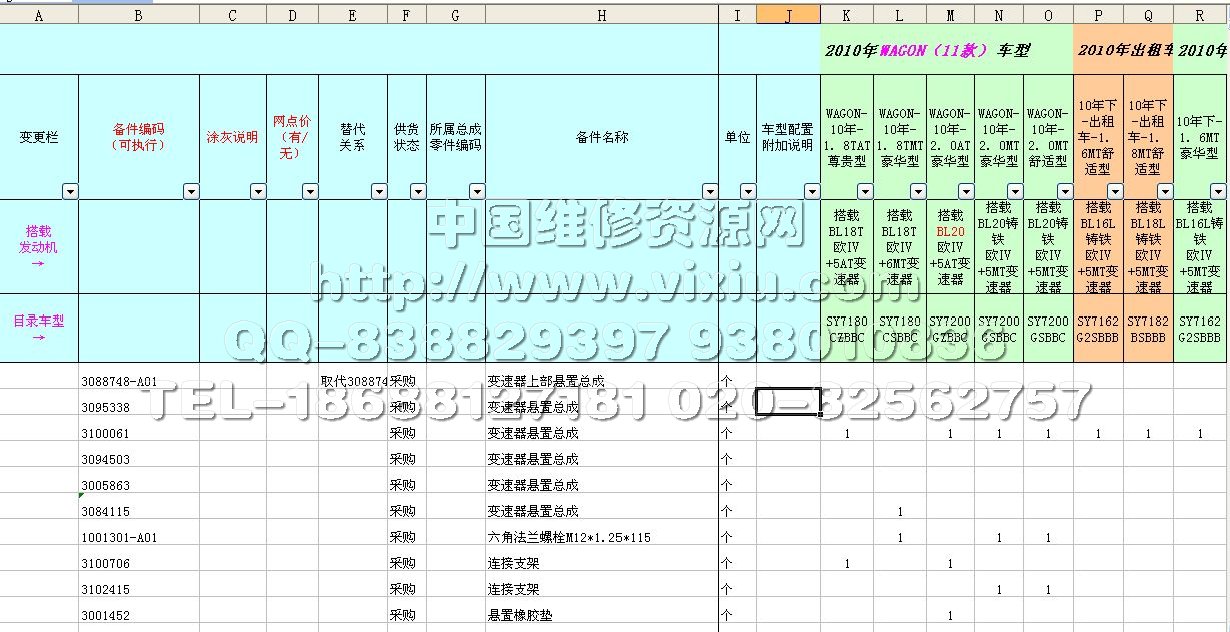Open the 备件编码 column filter dropdown

coord(189,191)
